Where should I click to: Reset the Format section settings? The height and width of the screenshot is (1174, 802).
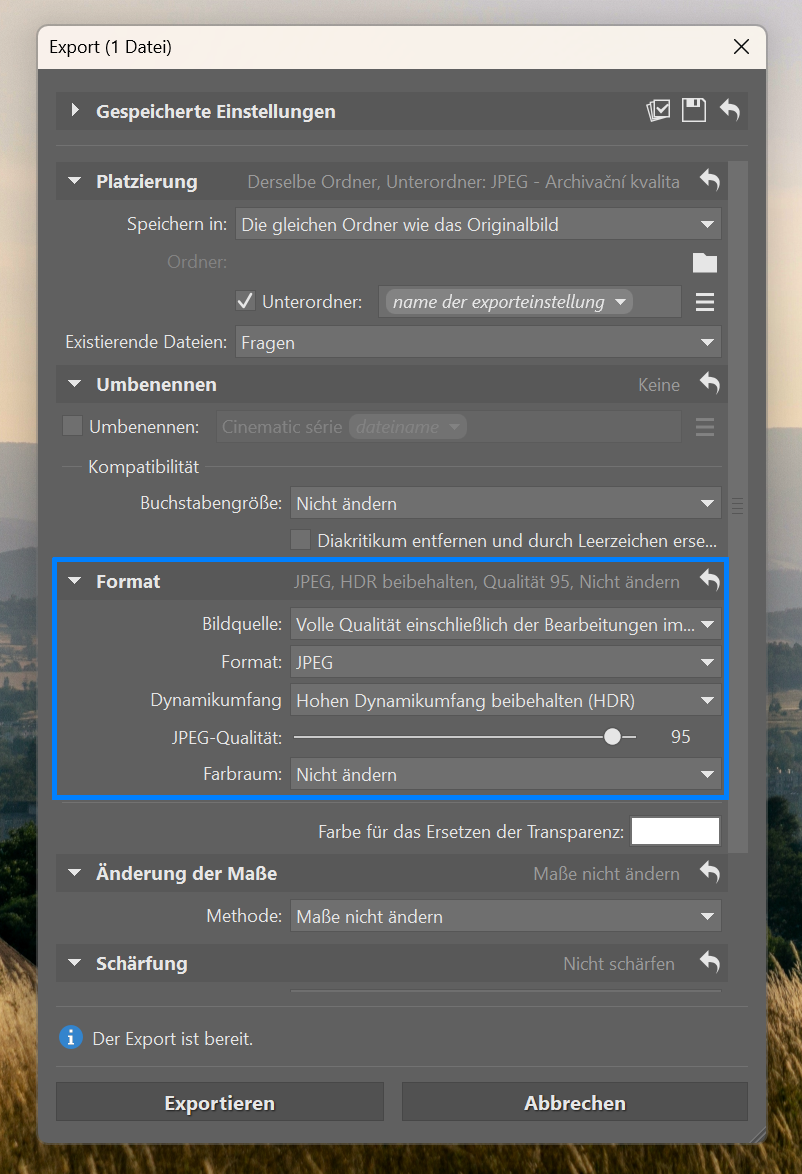tap(709, 581)
